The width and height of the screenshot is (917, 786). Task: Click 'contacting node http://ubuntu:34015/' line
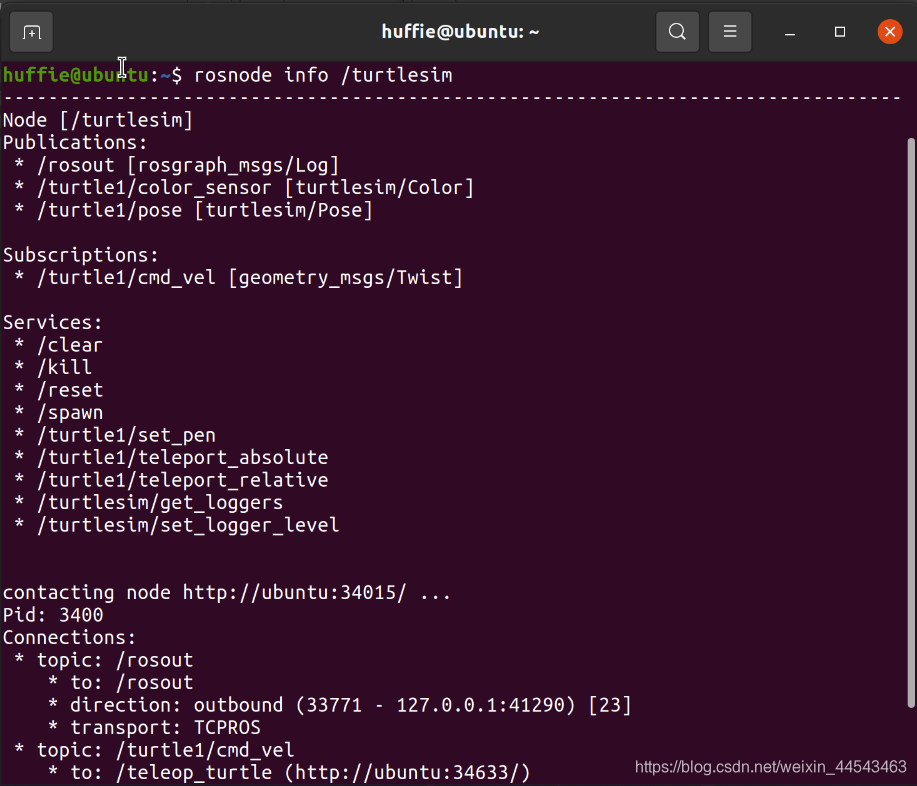(227, 593)
